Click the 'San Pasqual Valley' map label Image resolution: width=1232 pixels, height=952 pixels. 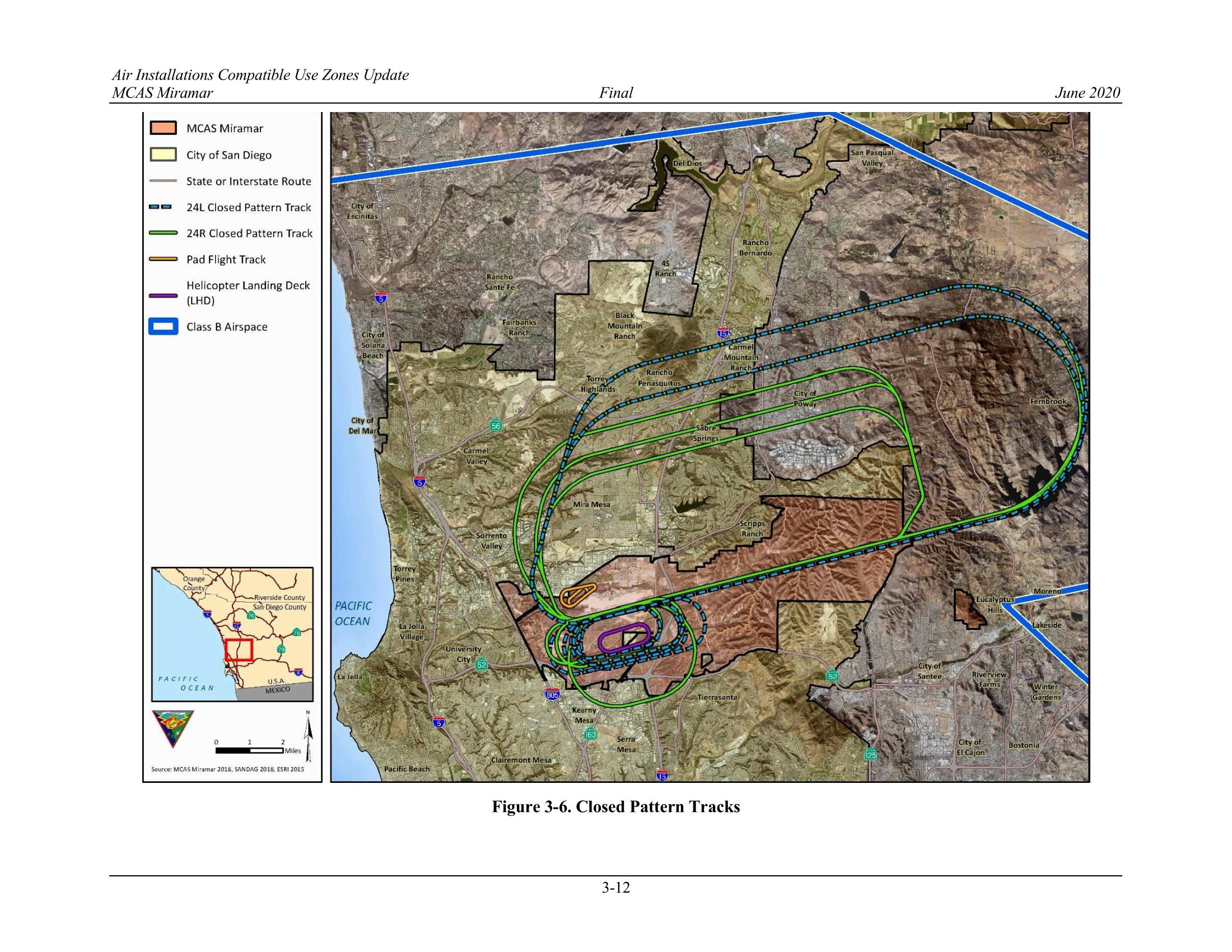pyautogui.click(x=872, y=158)
